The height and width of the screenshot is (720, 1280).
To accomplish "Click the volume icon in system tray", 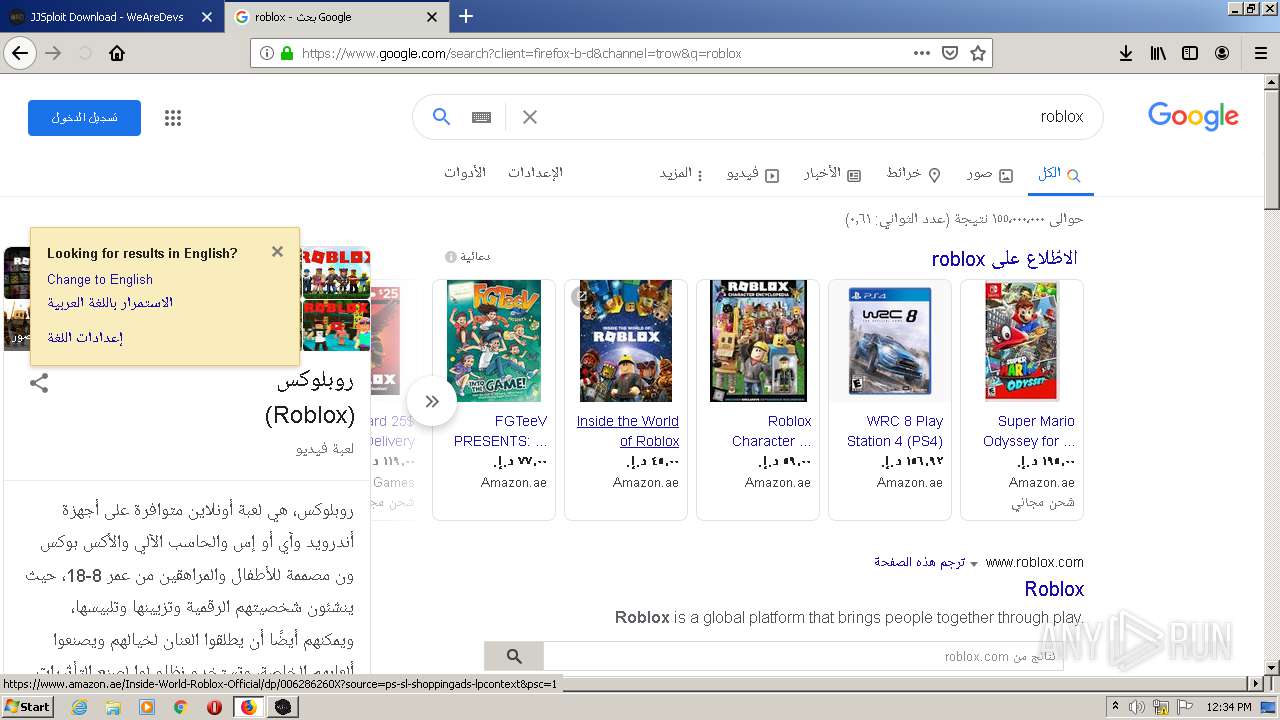I will (x=1137, y=707).
